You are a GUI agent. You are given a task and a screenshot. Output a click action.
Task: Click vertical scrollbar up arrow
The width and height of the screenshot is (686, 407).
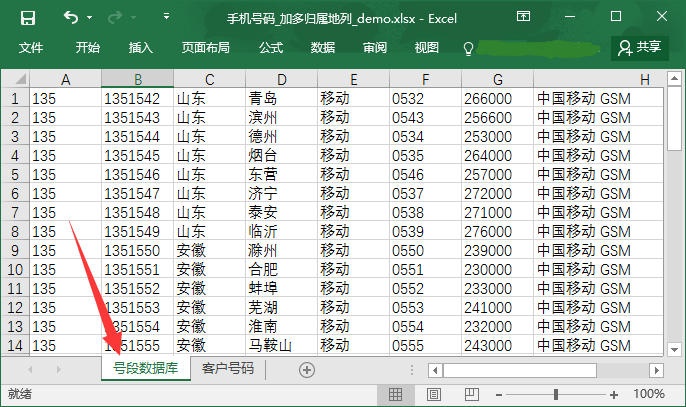tap(674, 79)
